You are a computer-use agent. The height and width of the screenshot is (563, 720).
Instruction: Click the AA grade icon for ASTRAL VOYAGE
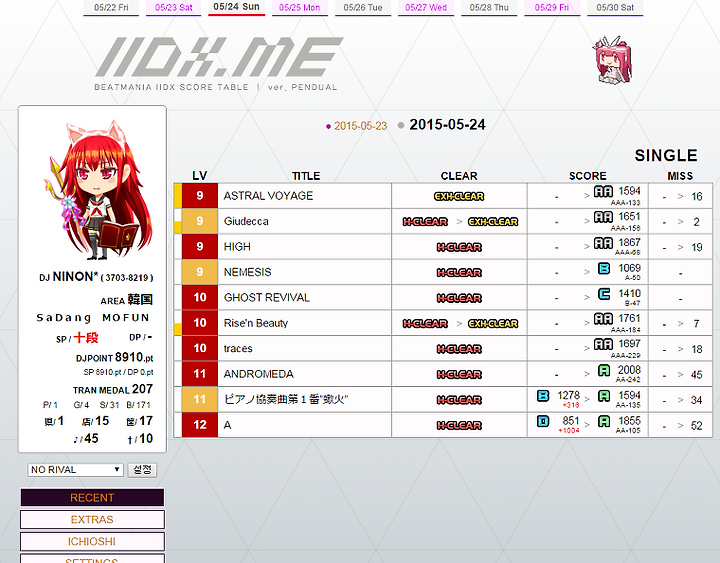(x=603, y=191)
